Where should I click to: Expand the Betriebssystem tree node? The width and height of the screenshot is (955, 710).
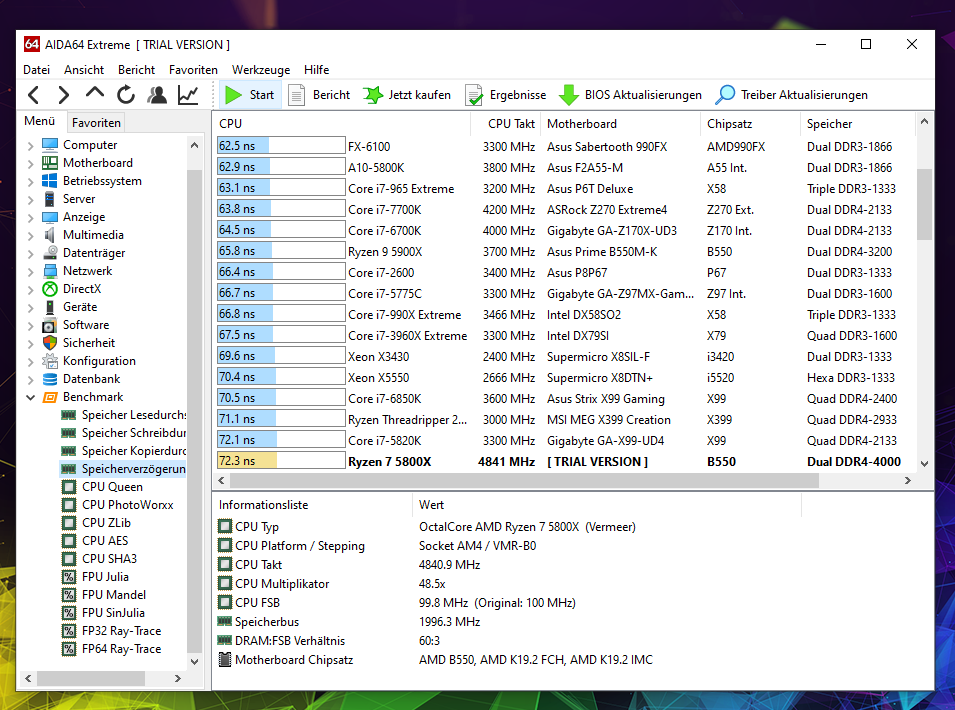point(30,181)
